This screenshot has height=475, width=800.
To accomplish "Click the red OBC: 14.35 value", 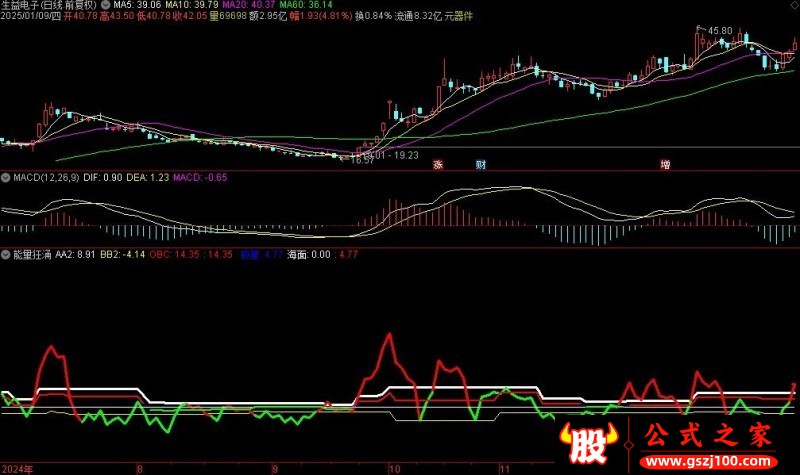I will [174, 254].
